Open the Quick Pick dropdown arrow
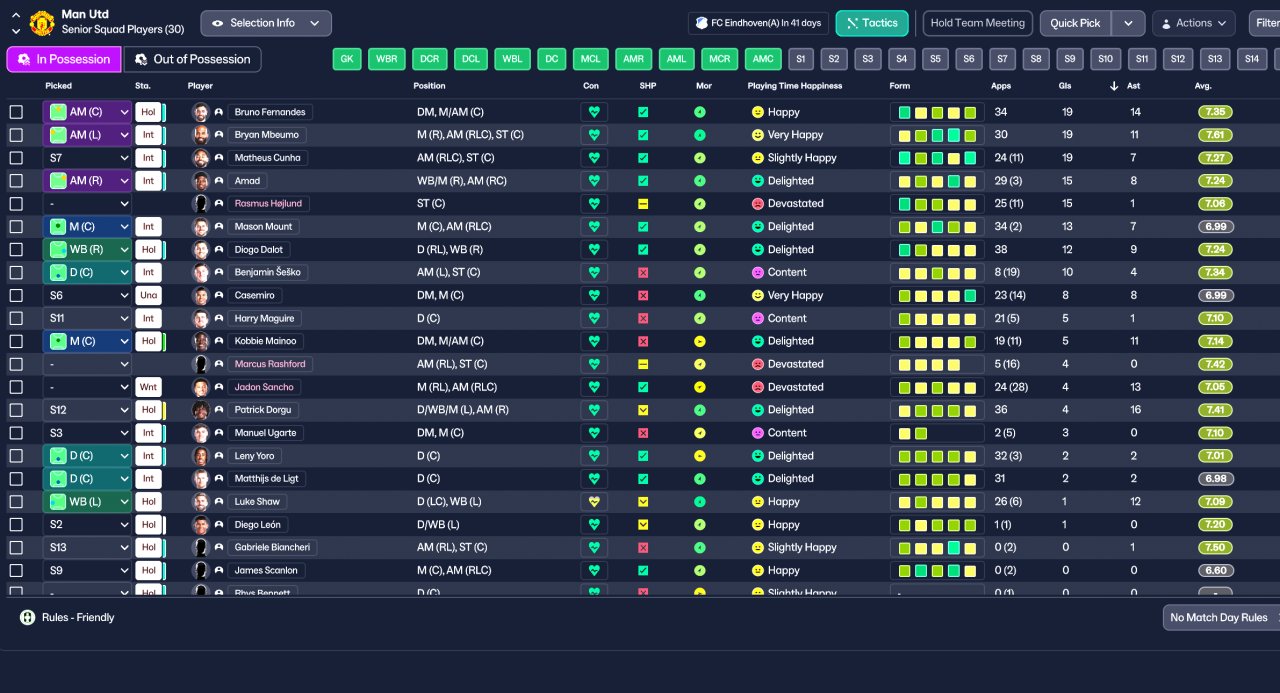This screenshot has width=1280, height=693. pyautogui.click(x=1128, y=23)
